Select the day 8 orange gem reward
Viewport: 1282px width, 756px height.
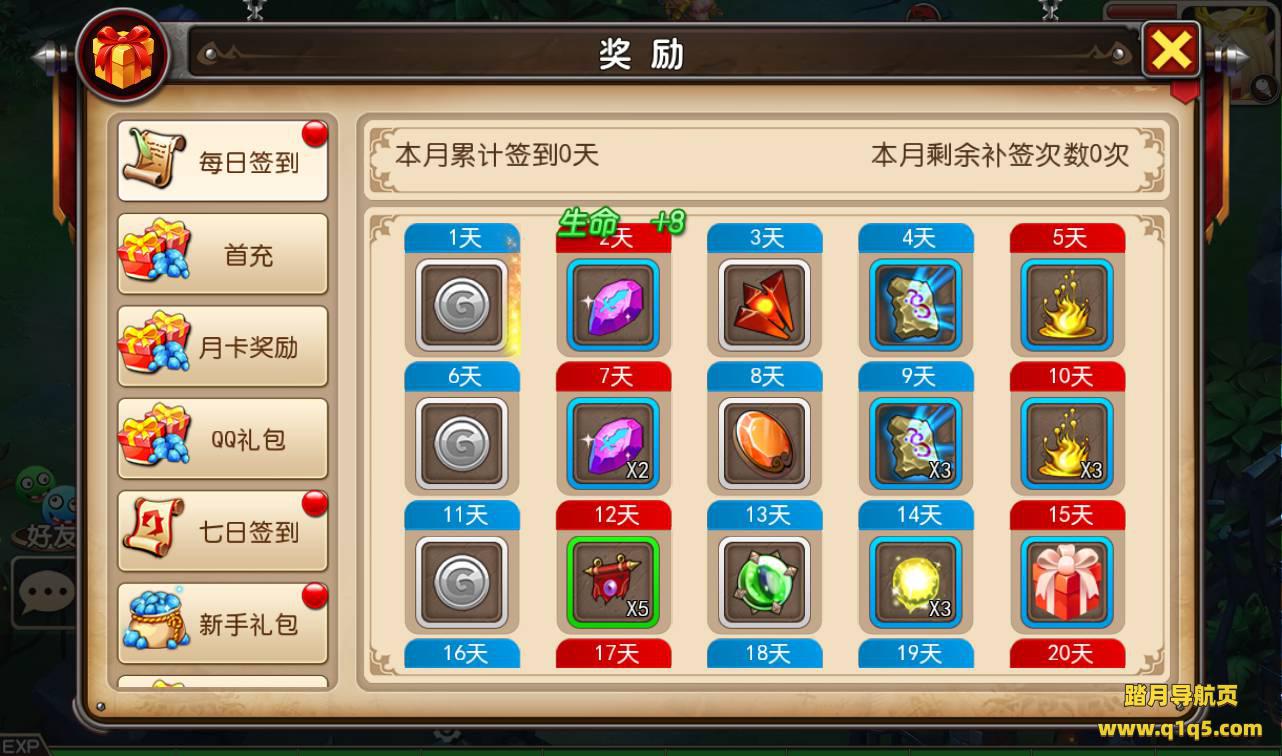pyautogui.click(x=764, y=444)
